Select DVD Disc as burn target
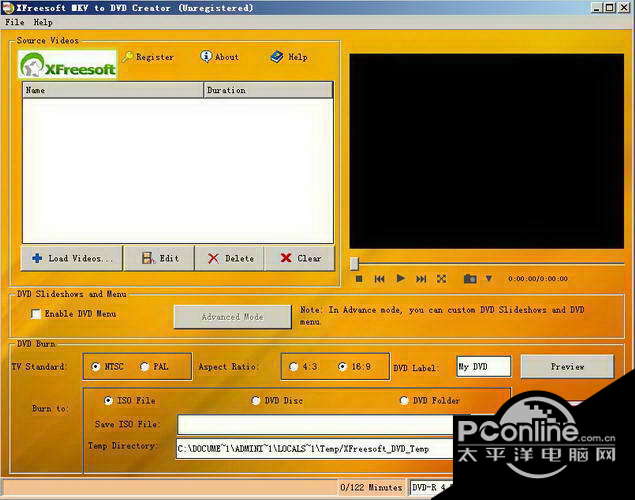Image resolution: width=635 pixels, height=500 pixels. [x=256, y=401]
